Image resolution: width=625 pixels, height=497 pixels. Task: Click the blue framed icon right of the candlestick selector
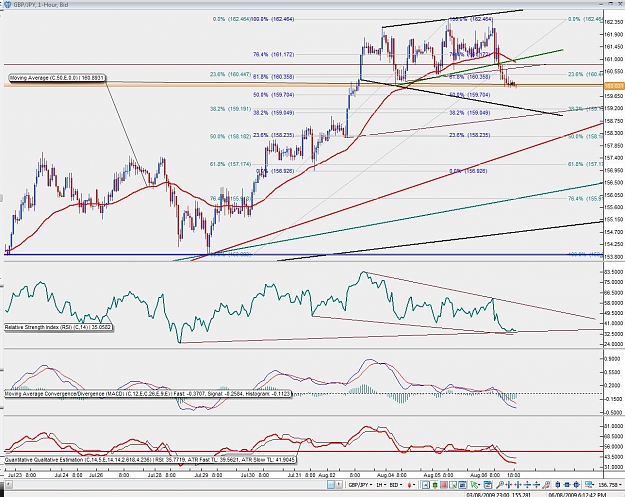[426, 485]
